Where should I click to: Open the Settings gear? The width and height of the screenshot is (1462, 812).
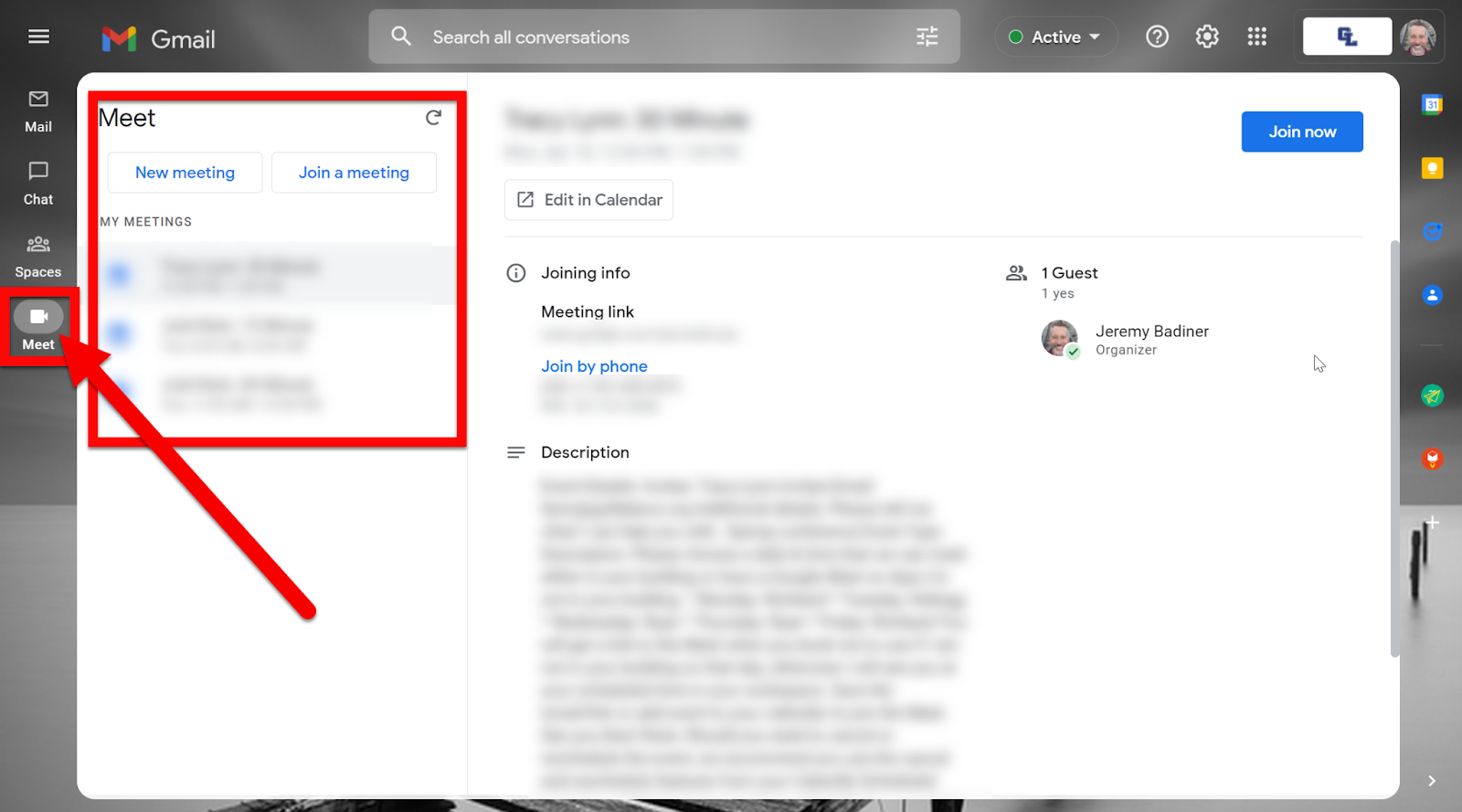[1207, 37]
